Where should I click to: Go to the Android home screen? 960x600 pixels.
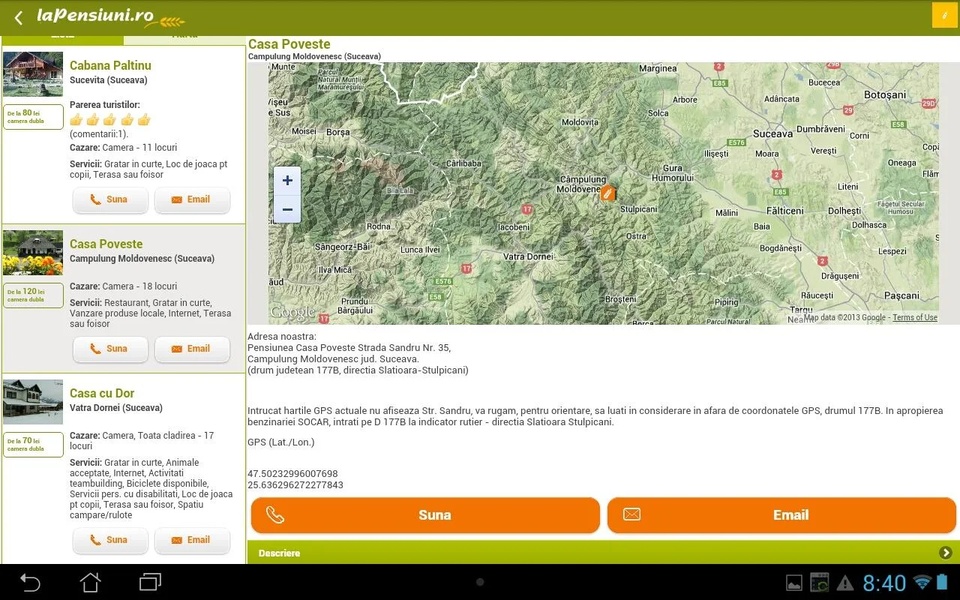click(90, 582)
